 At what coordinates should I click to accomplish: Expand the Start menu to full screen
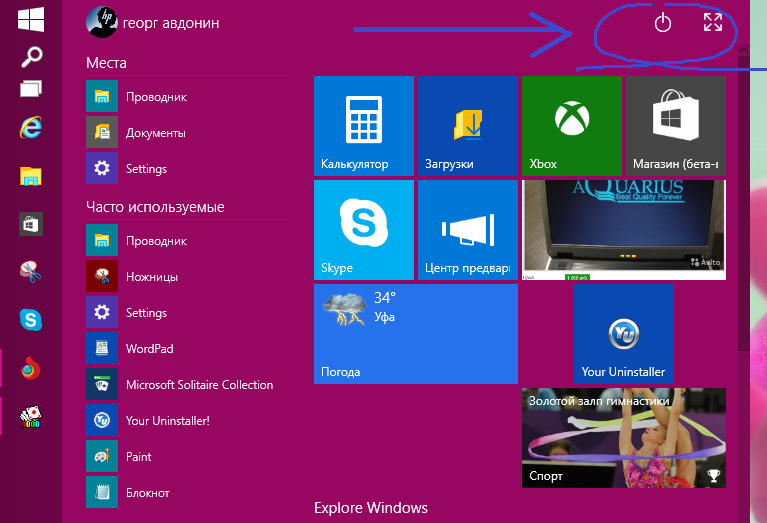point(713,22)
